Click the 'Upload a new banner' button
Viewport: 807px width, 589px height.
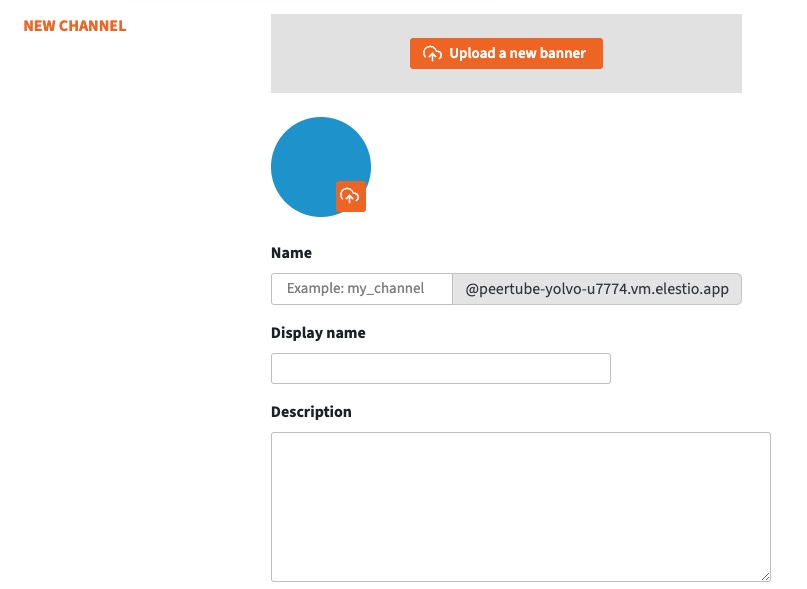click(505, 53)
